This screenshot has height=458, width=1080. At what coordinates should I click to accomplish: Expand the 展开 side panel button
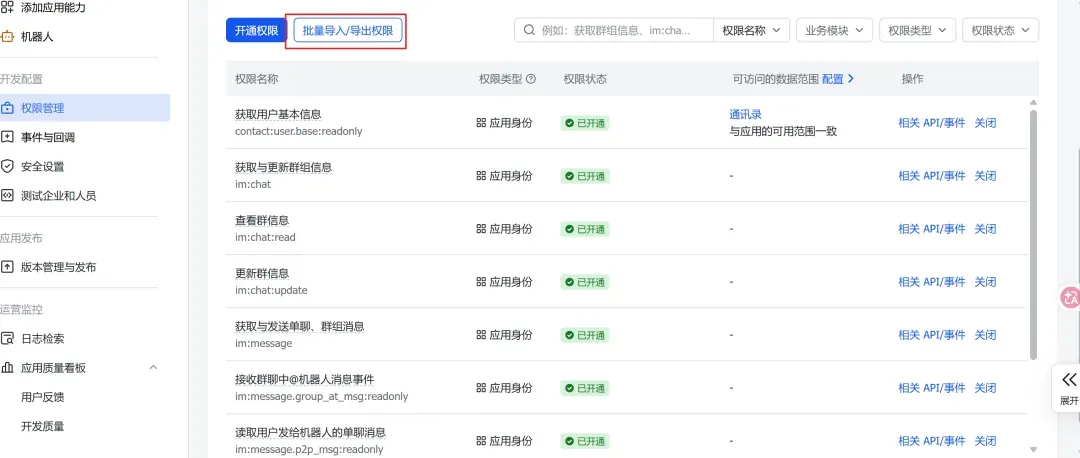(x=1068, y=388)
